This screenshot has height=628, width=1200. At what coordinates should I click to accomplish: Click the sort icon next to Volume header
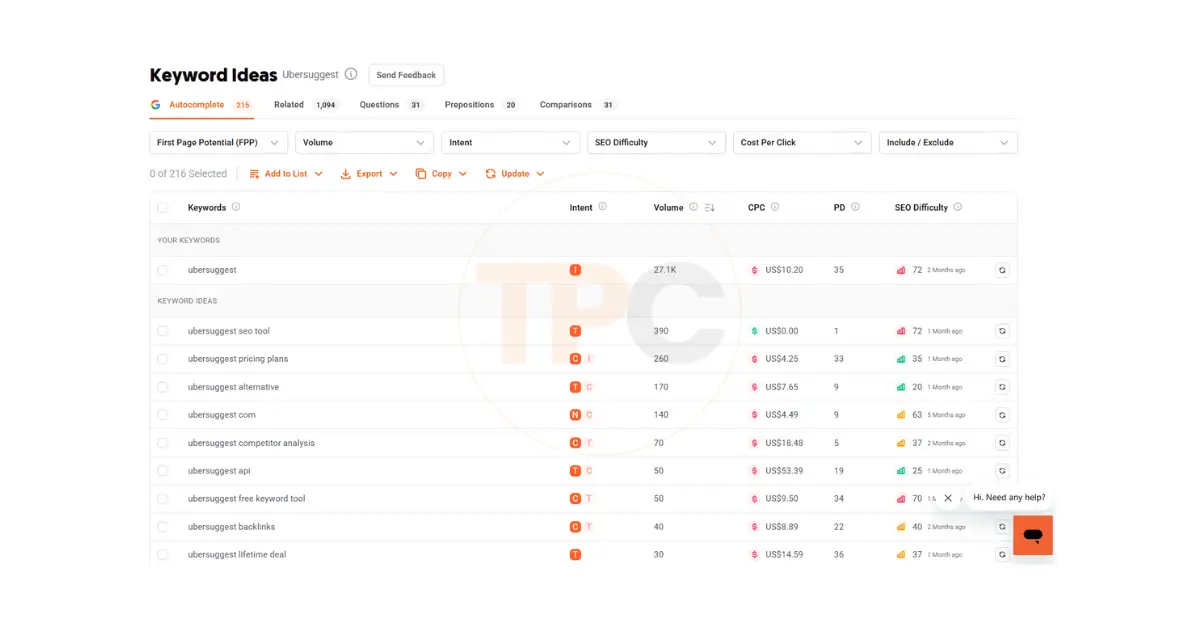coord(710,208)
